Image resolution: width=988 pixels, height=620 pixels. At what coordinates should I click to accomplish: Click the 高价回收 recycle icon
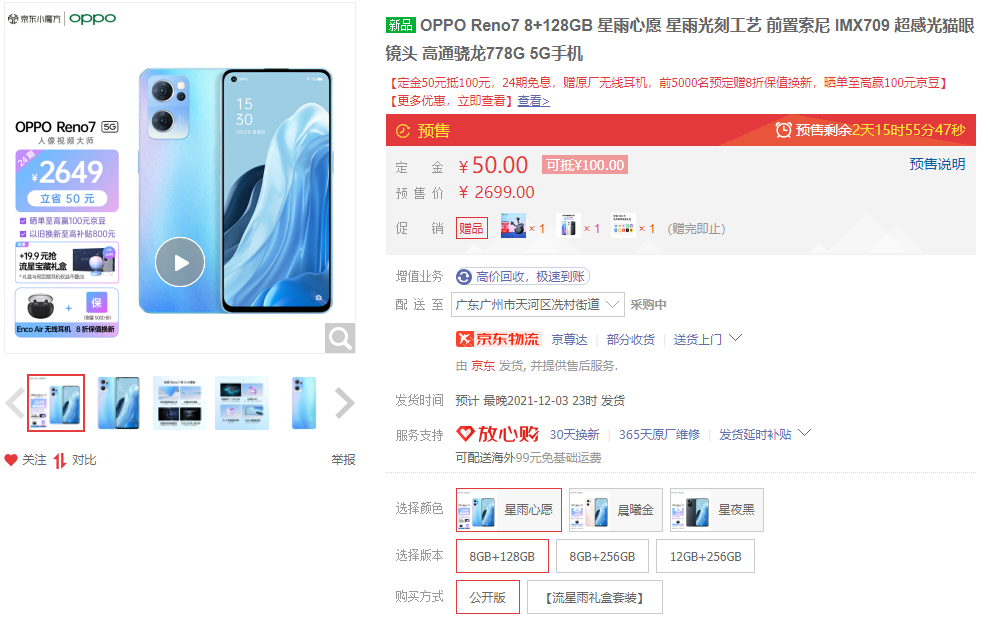coord(464,277)
